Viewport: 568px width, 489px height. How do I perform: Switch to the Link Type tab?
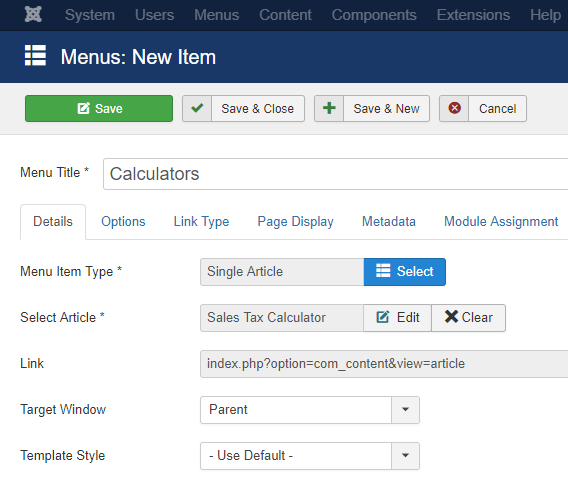pos(201,222)
